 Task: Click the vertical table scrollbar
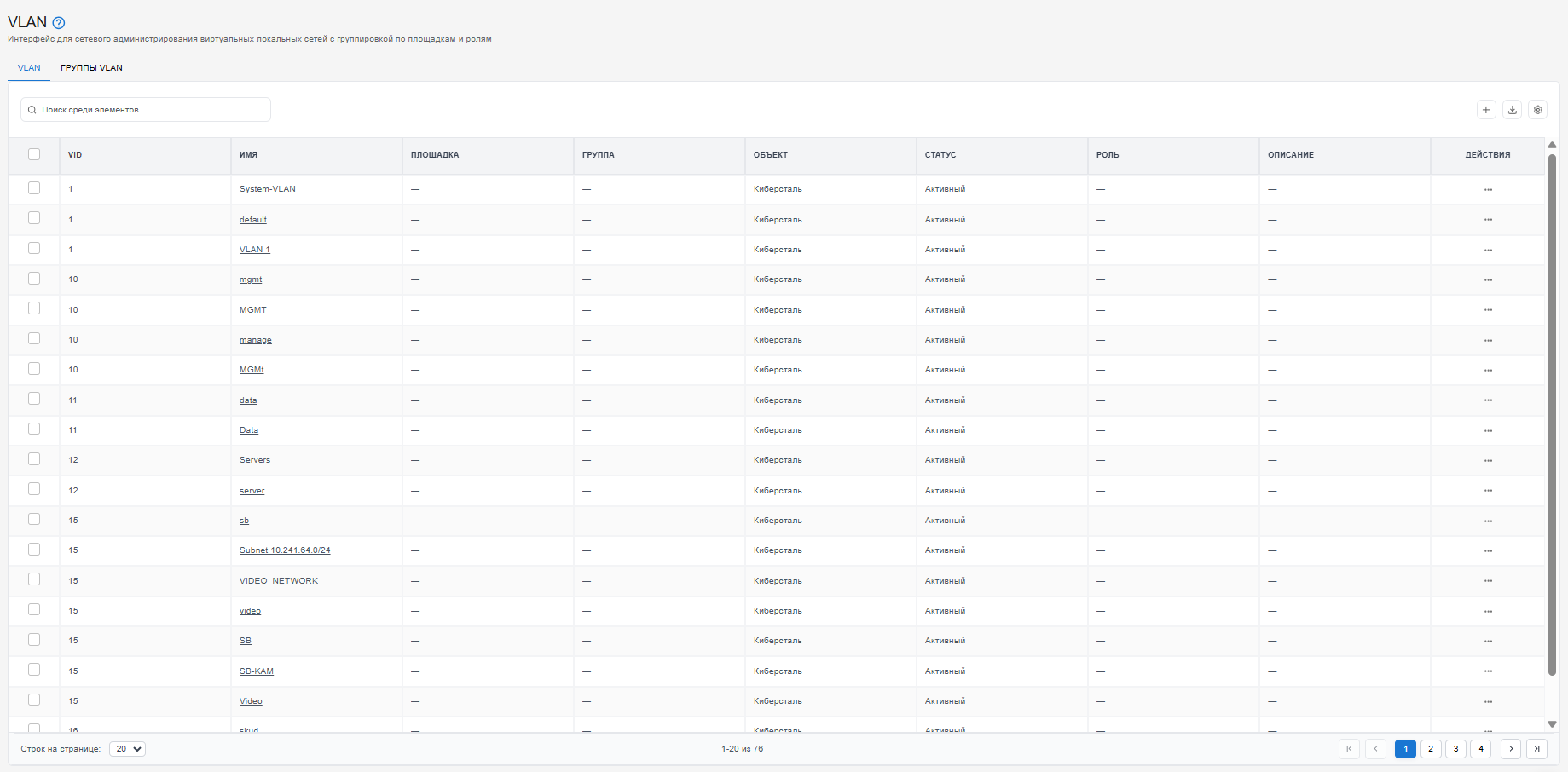(1552, 413)
